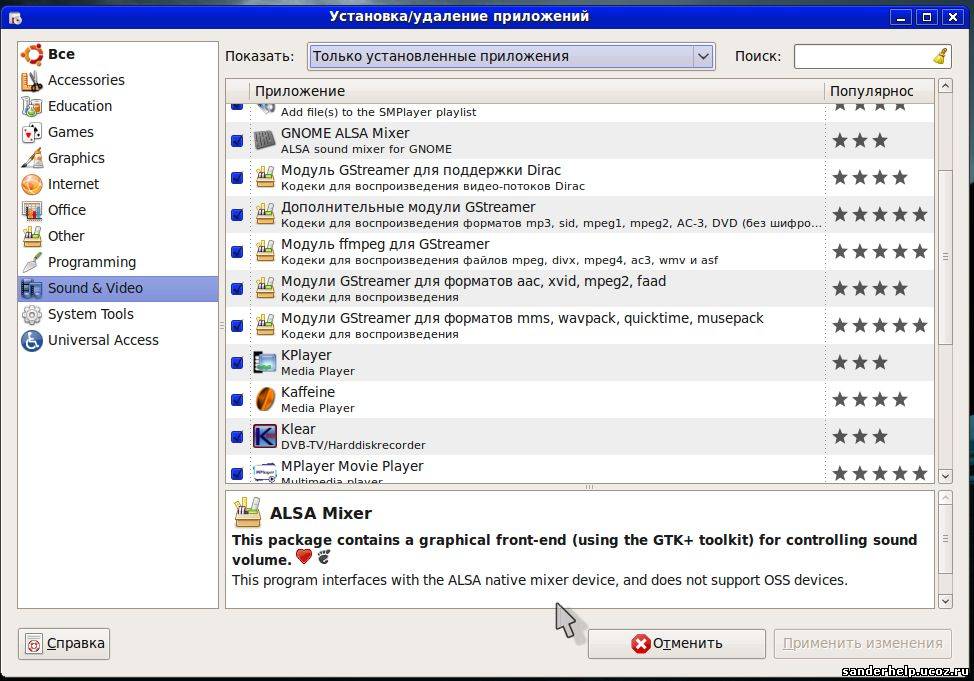
Task: Click the Games category dice icon
Action: tap(32, 132)
